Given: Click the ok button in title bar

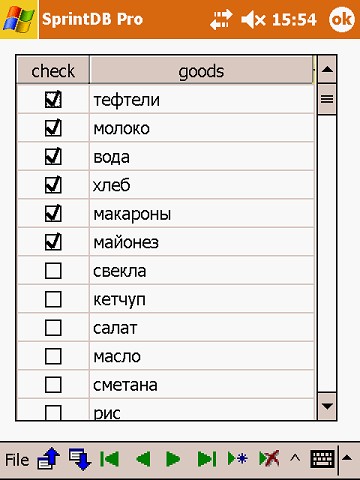Looking at the screenshot, I should pyautogui.click(x=341, y=19).
